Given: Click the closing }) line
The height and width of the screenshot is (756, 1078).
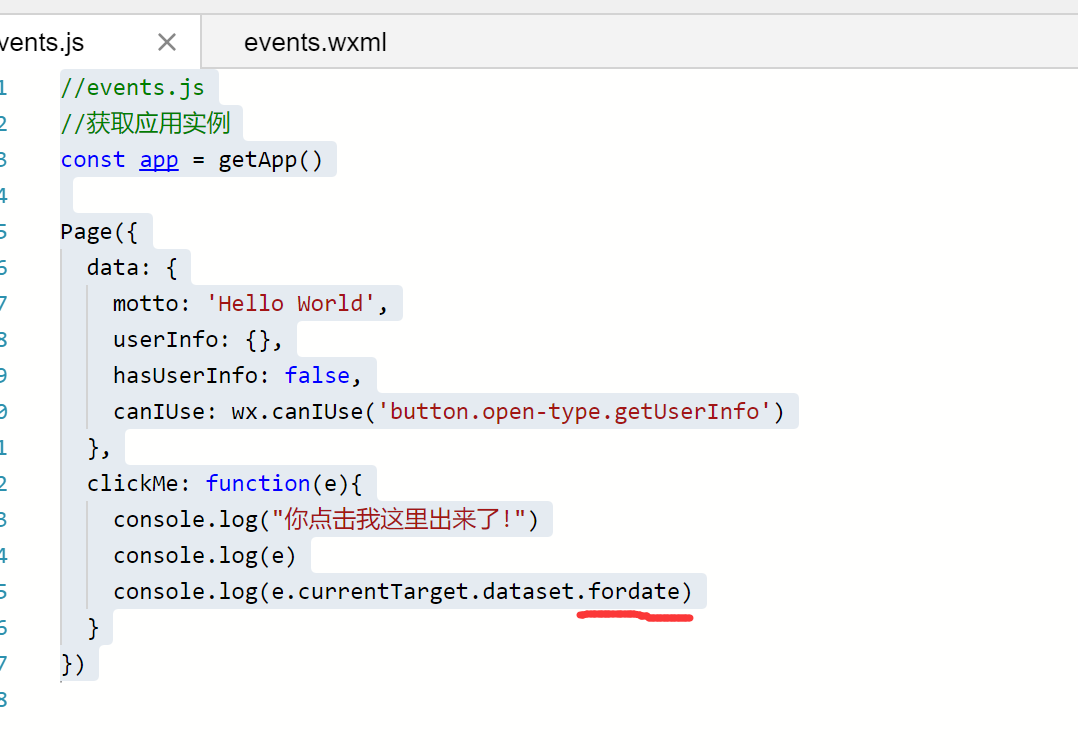Looking at the screenshot, I should pos(73,664).
